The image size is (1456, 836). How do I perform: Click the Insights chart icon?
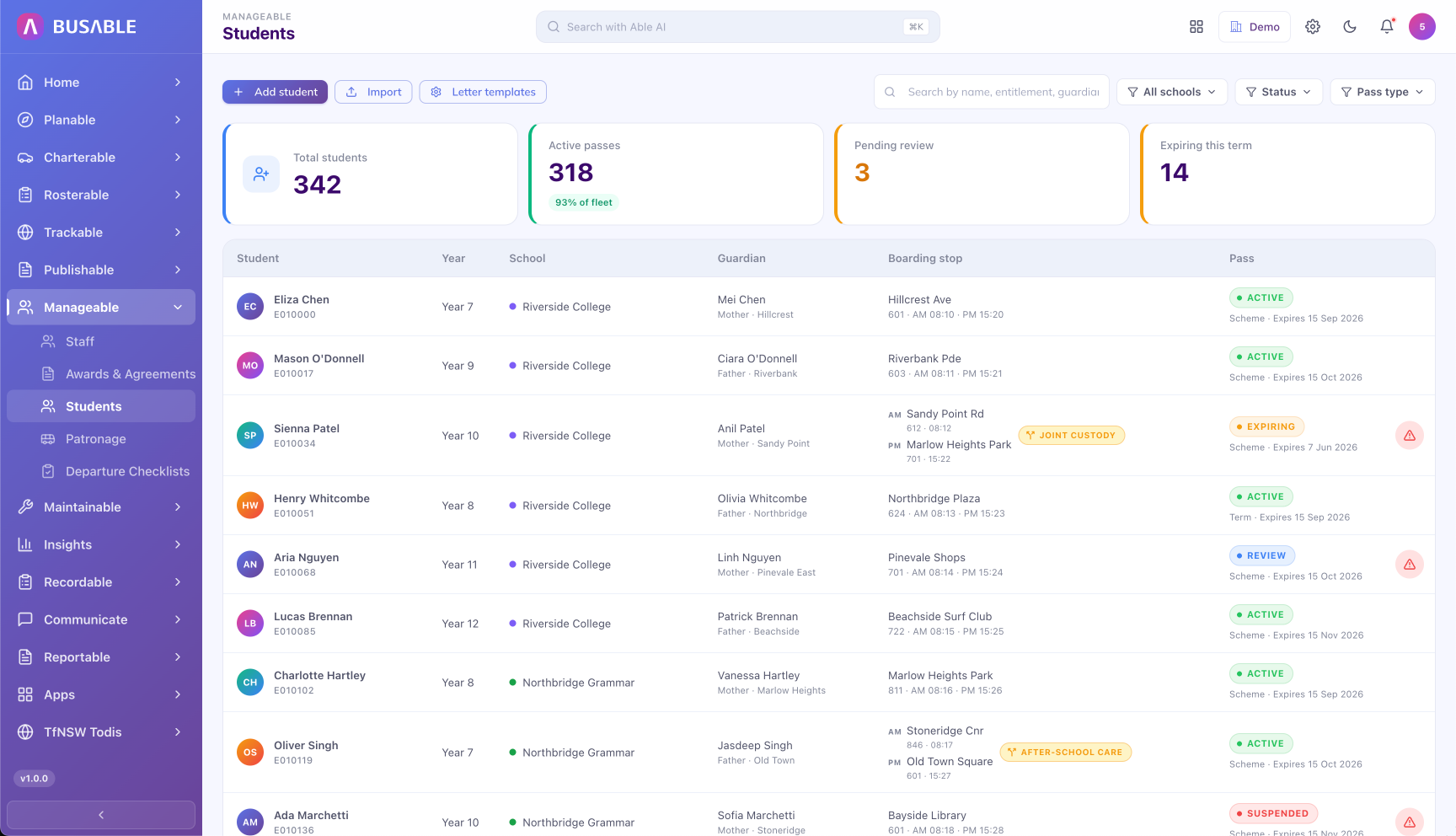25,544
